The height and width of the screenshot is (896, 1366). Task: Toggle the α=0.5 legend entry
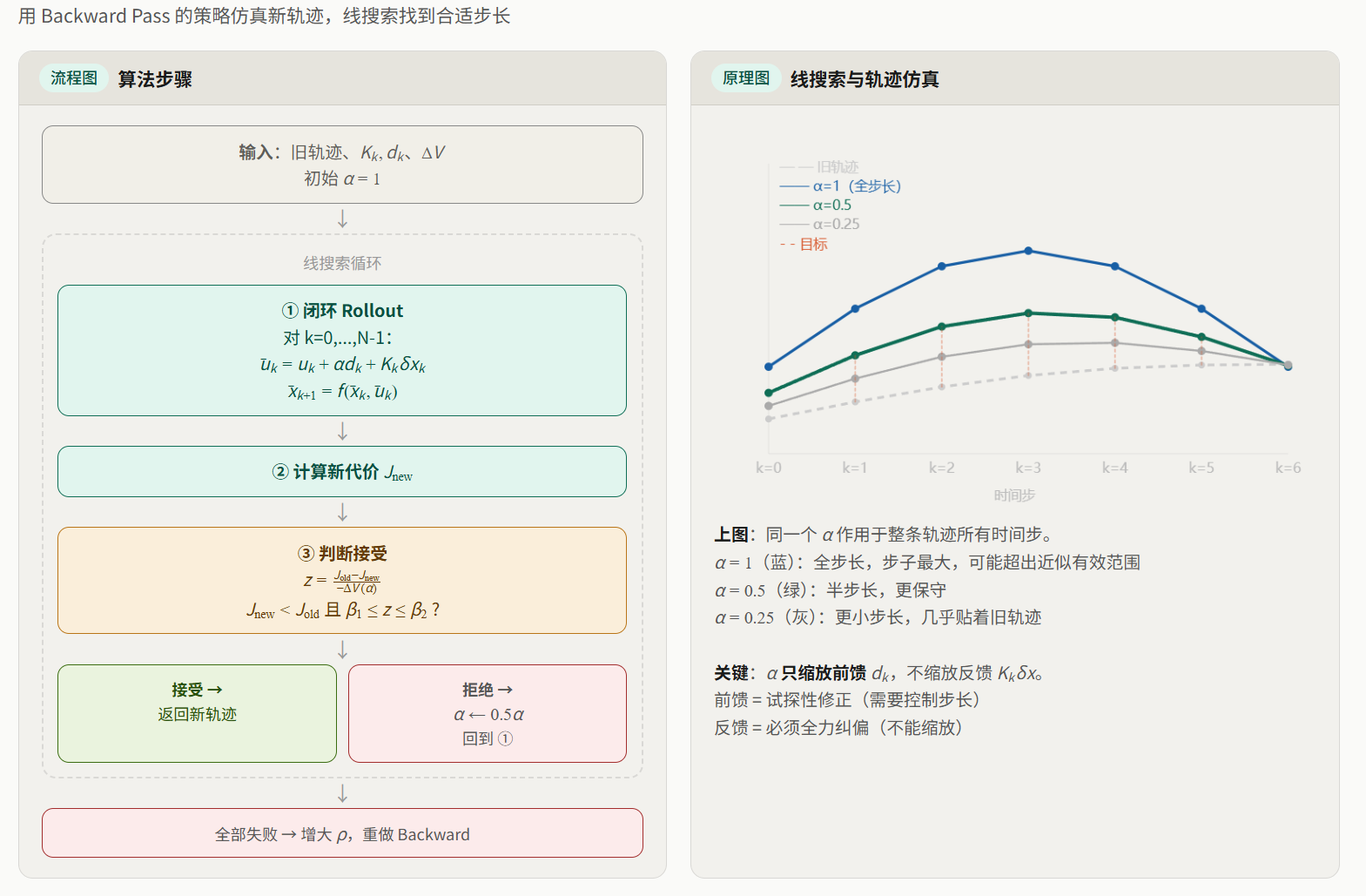816,205
